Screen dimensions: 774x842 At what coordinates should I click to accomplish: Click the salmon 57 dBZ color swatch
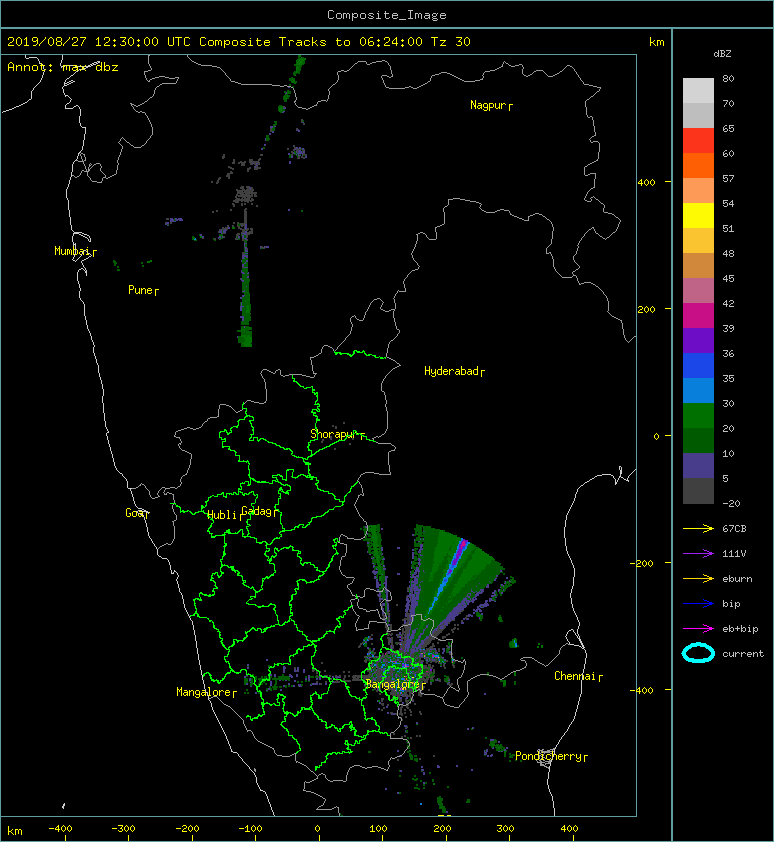(x=698, y=191)
